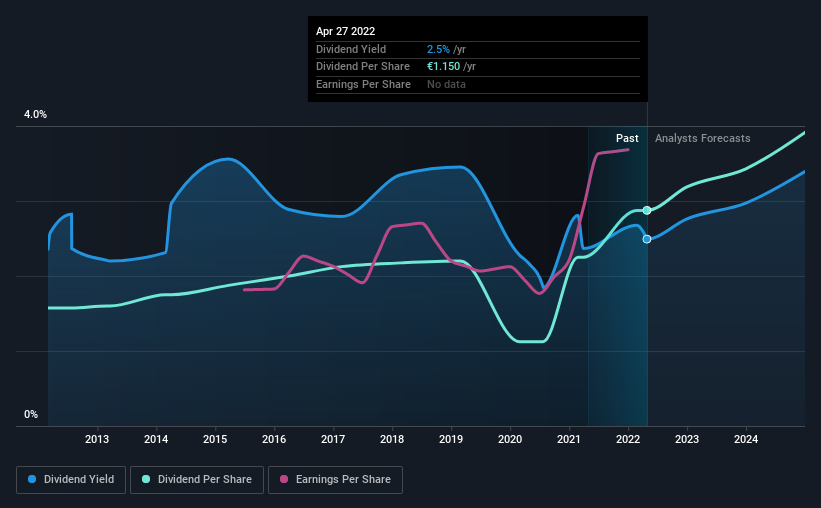The image size is (821, 508).
Task: Click the 2019 label on the x-axis
Action: 451,439
